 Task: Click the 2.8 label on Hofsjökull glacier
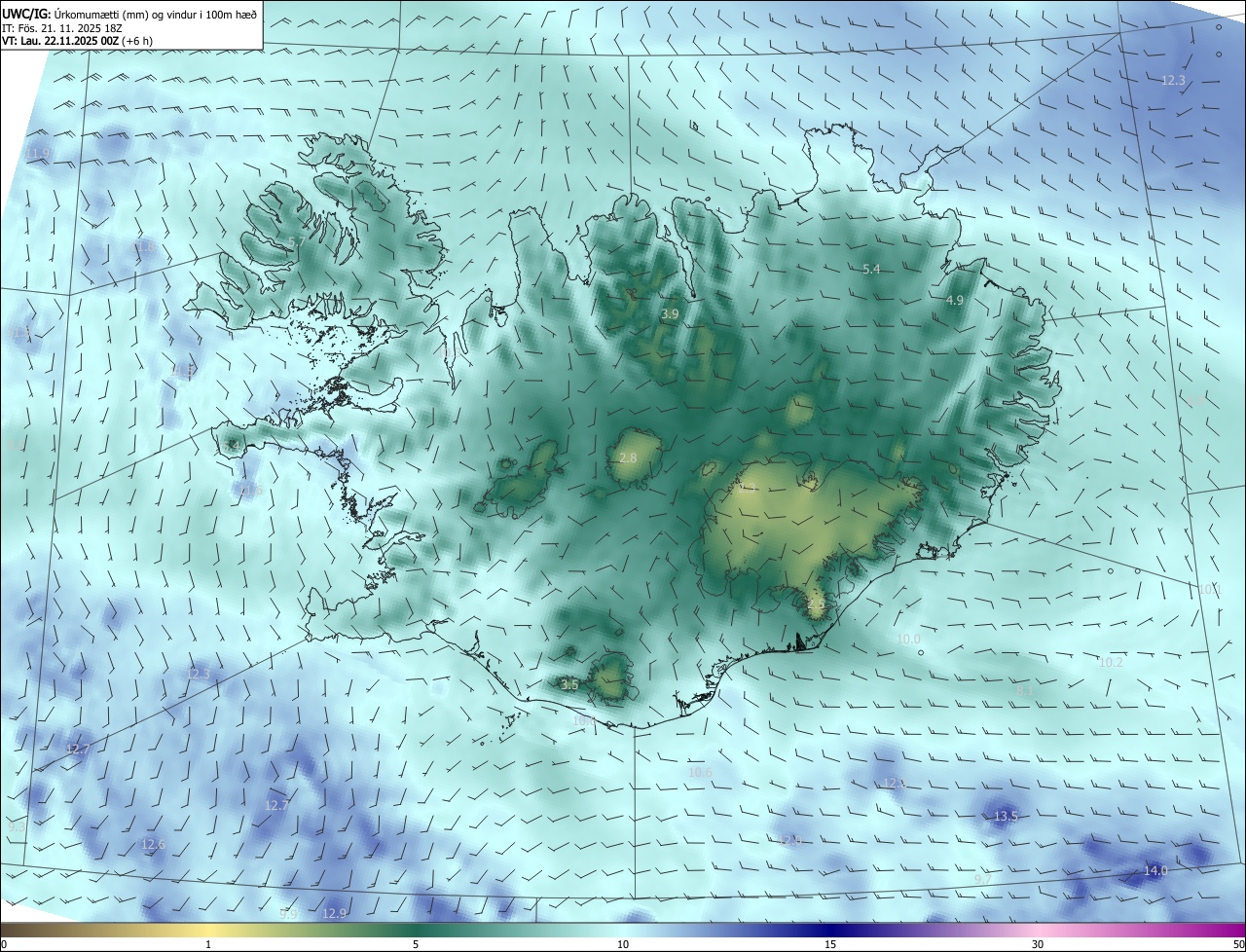628,458
